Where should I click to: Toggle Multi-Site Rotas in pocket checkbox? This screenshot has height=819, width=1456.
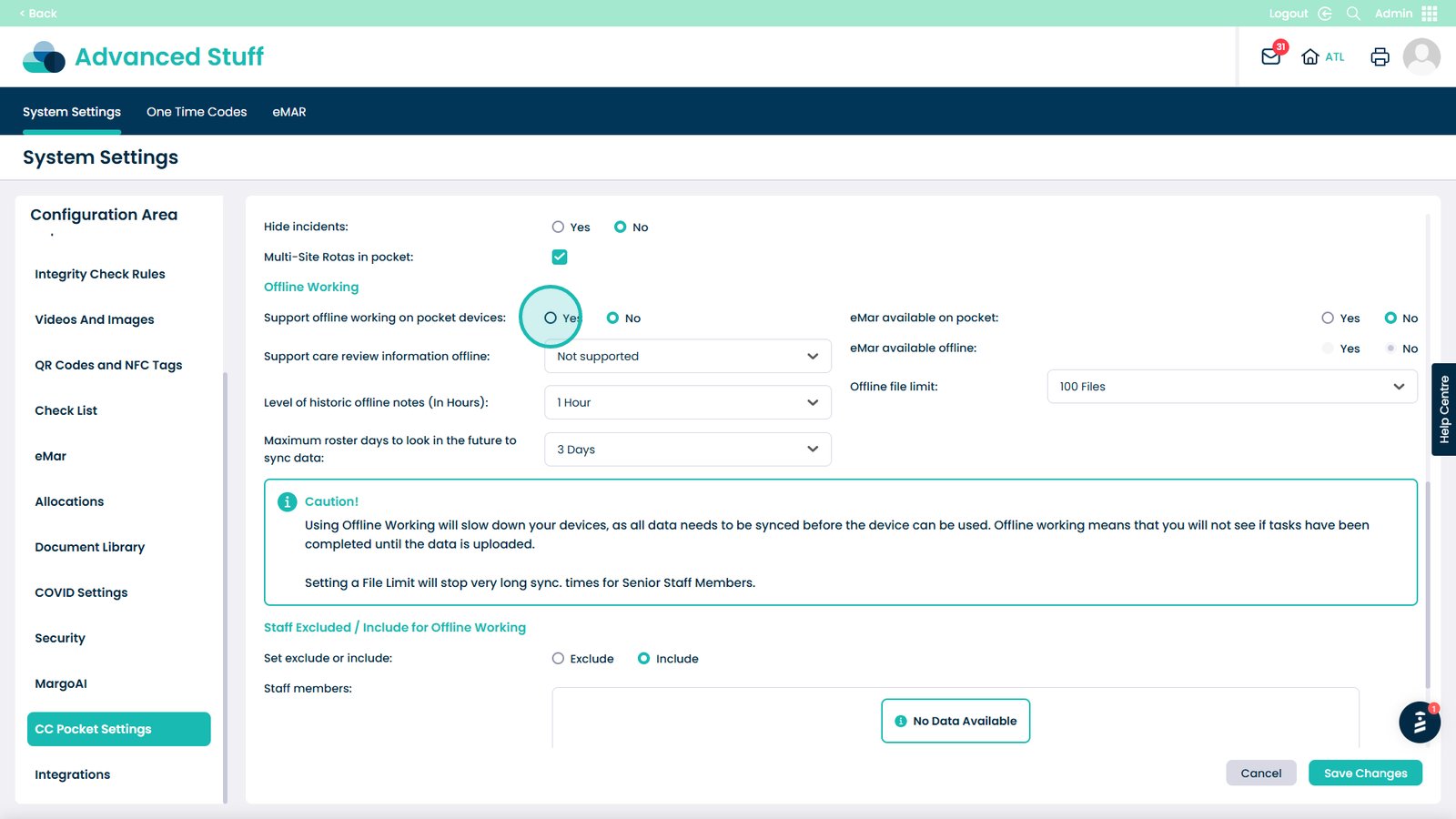(x=560, y=258)
